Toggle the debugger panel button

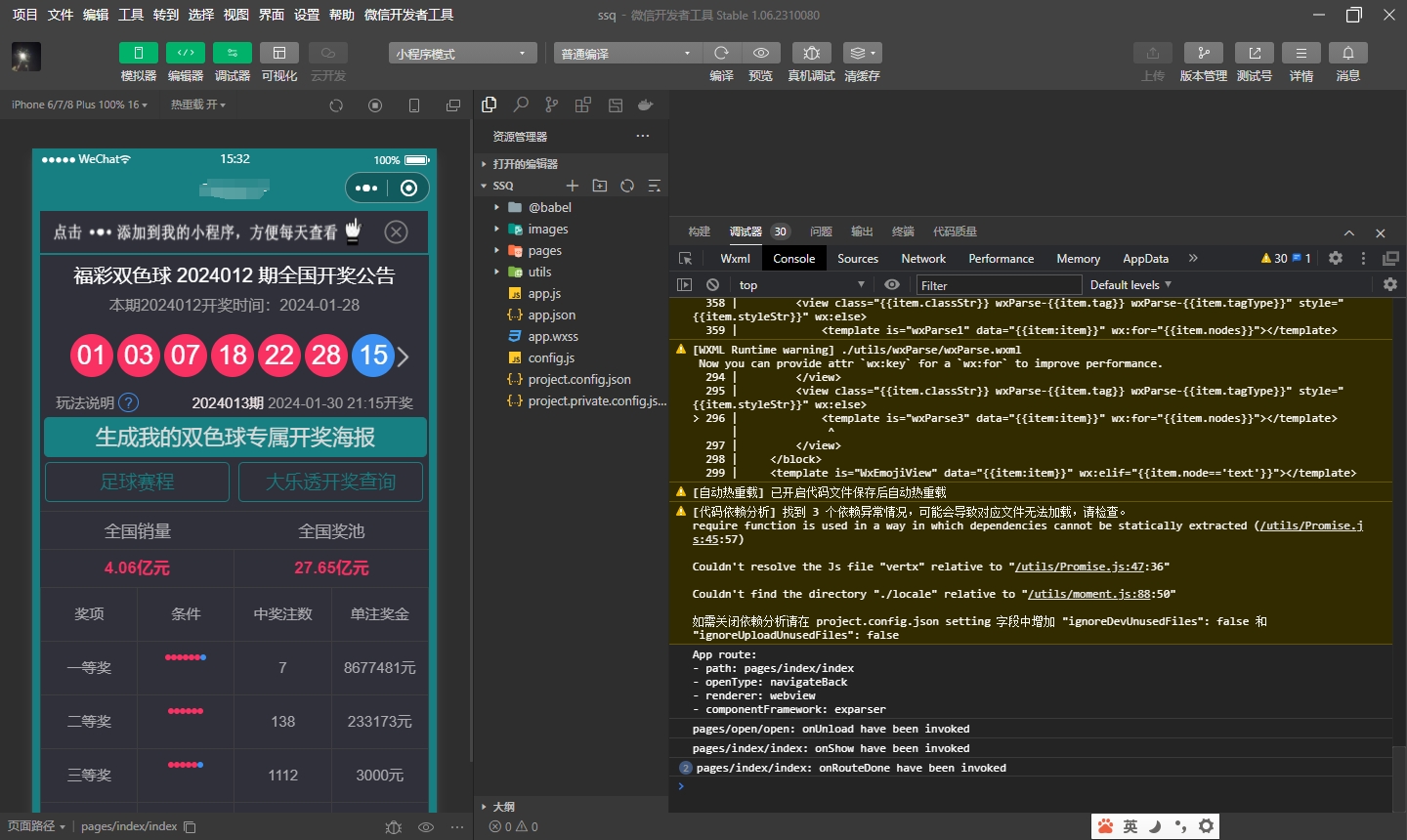pos(232,53)
